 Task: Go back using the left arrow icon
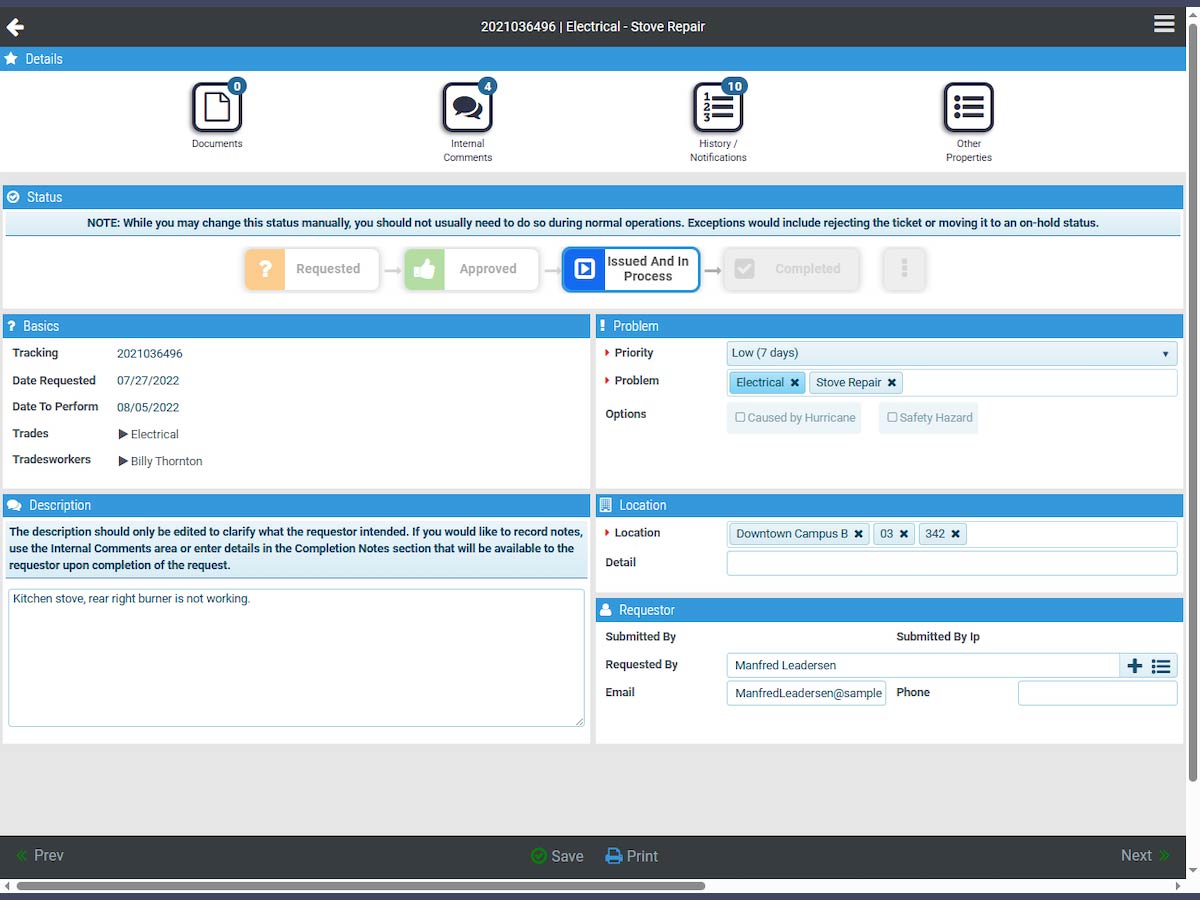click(x=15, y=27)
